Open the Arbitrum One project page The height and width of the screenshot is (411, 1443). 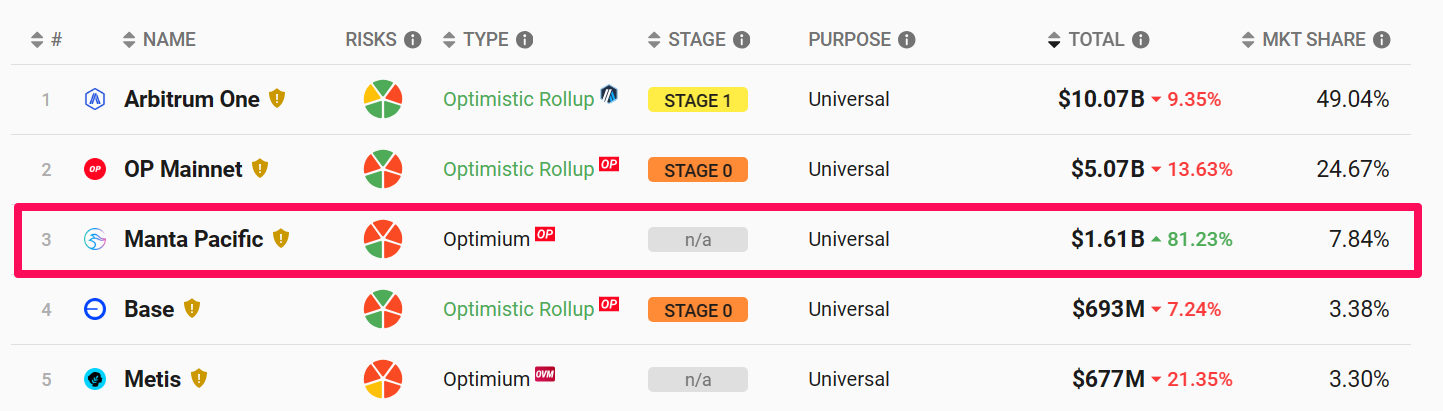coord(192,99)
